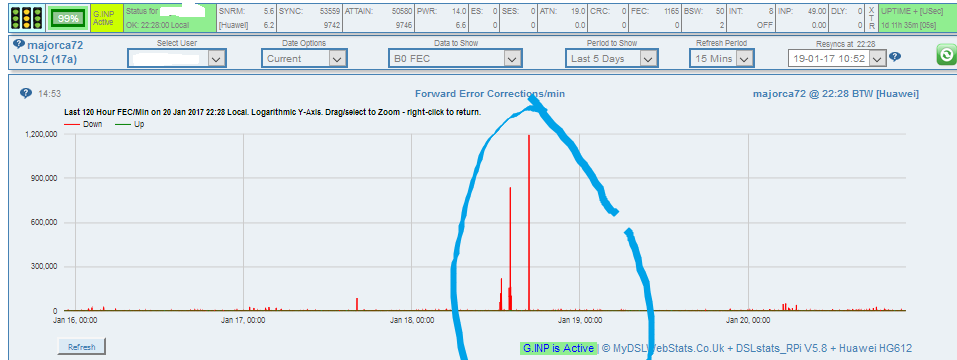Click the FEC 1165 cell in status bar

coord(655,18)
